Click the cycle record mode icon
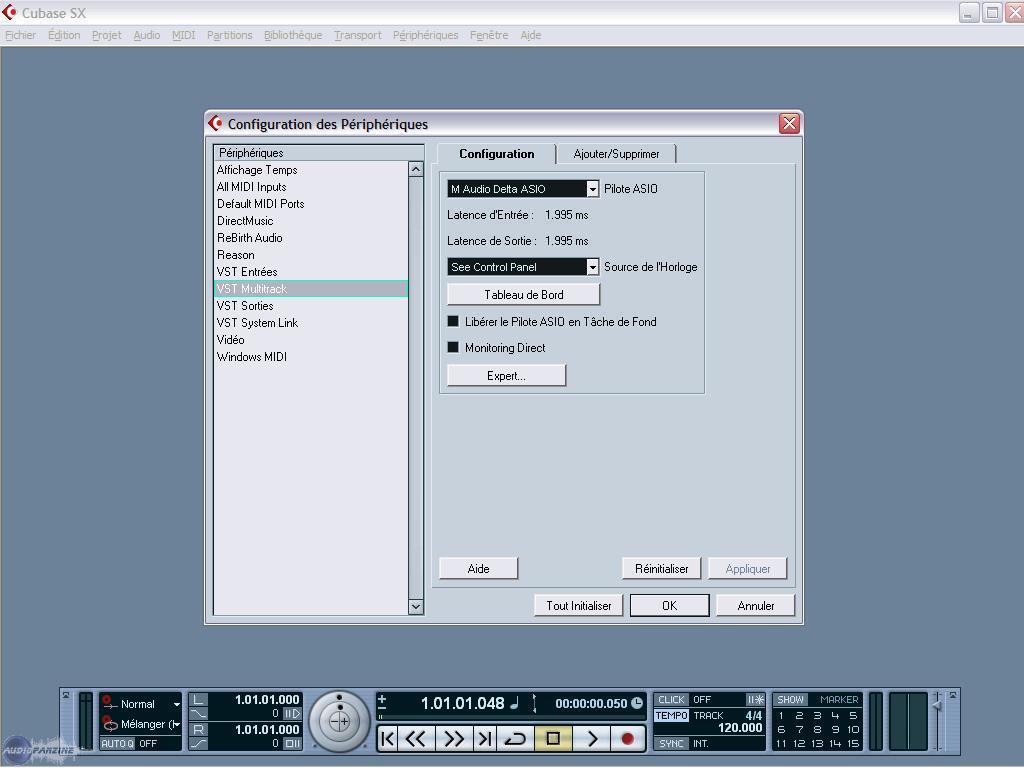This screenshot has width=1024, height=768. [109, 724]
